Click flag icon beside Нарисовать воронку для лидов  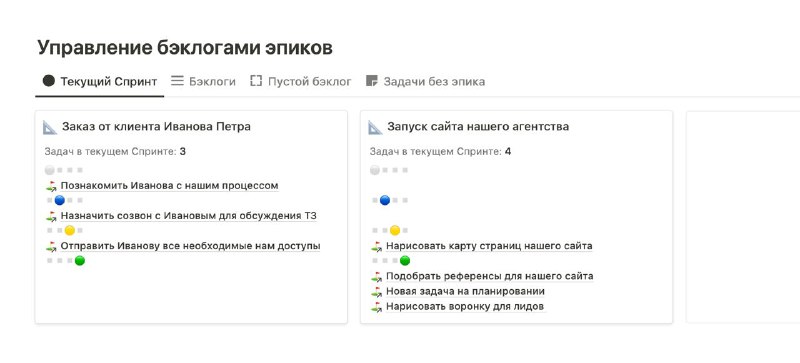(377, 307)
